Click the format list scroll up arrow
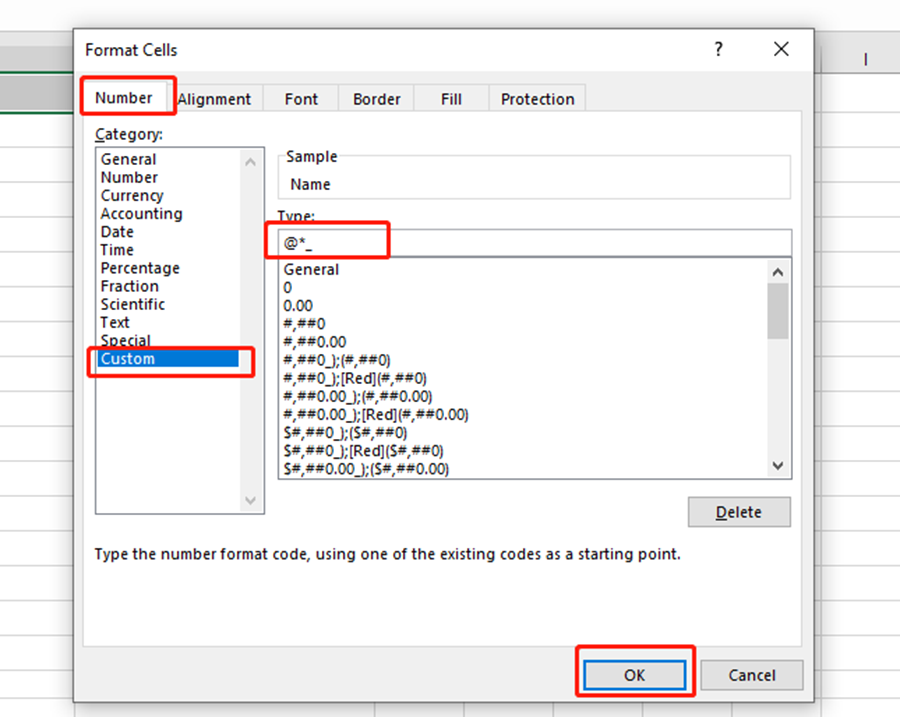 pyautogui.click(x=778, y=272)
